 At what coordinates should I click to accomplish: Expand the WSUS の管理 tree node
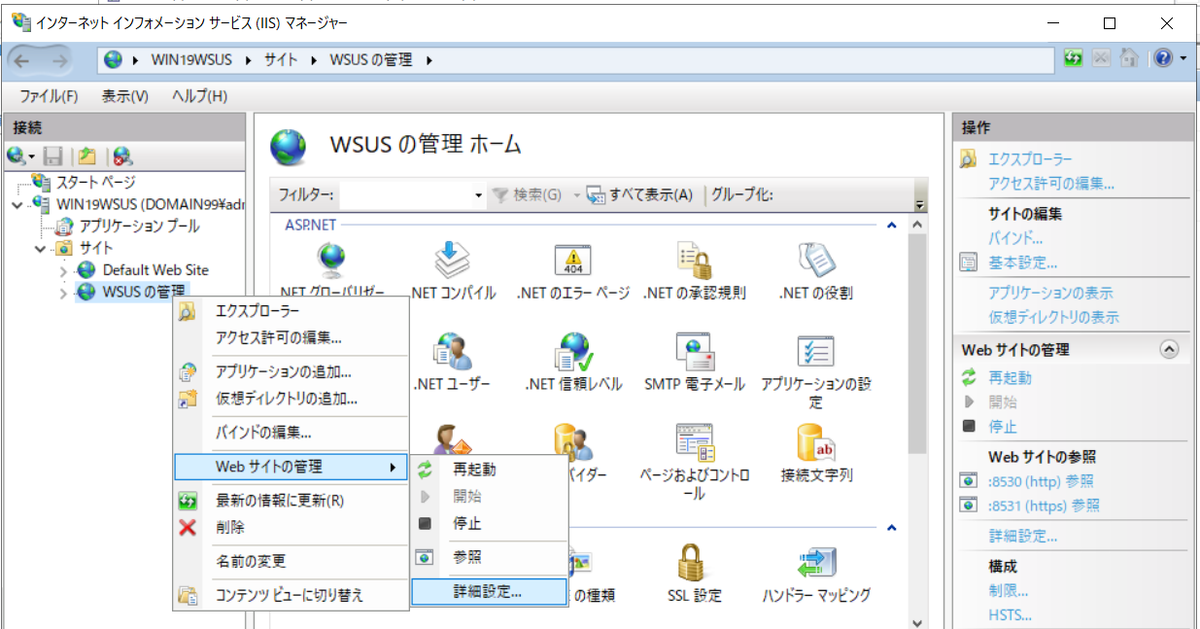[x=63, y=293]
